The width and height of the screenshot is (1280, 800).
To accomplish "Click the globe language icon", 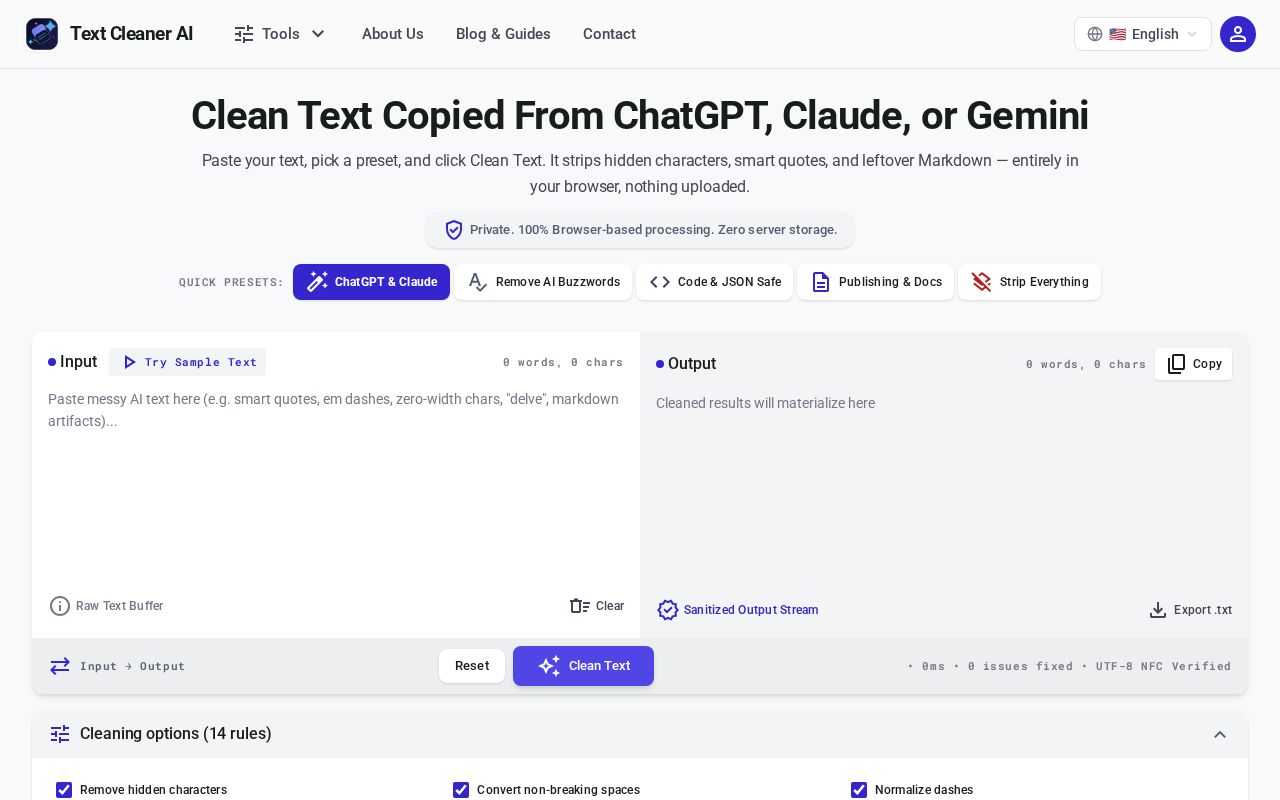I will tap(1095, 34).
